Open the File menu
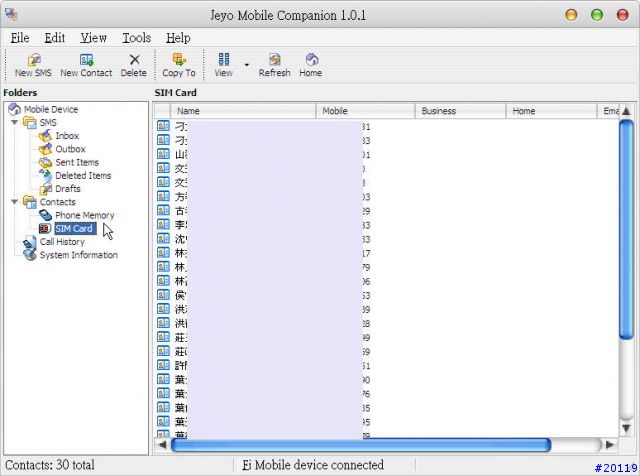Image resolution: width=640 pixels, height=476 pixels. pyautogui.click(x=20, y=38)
